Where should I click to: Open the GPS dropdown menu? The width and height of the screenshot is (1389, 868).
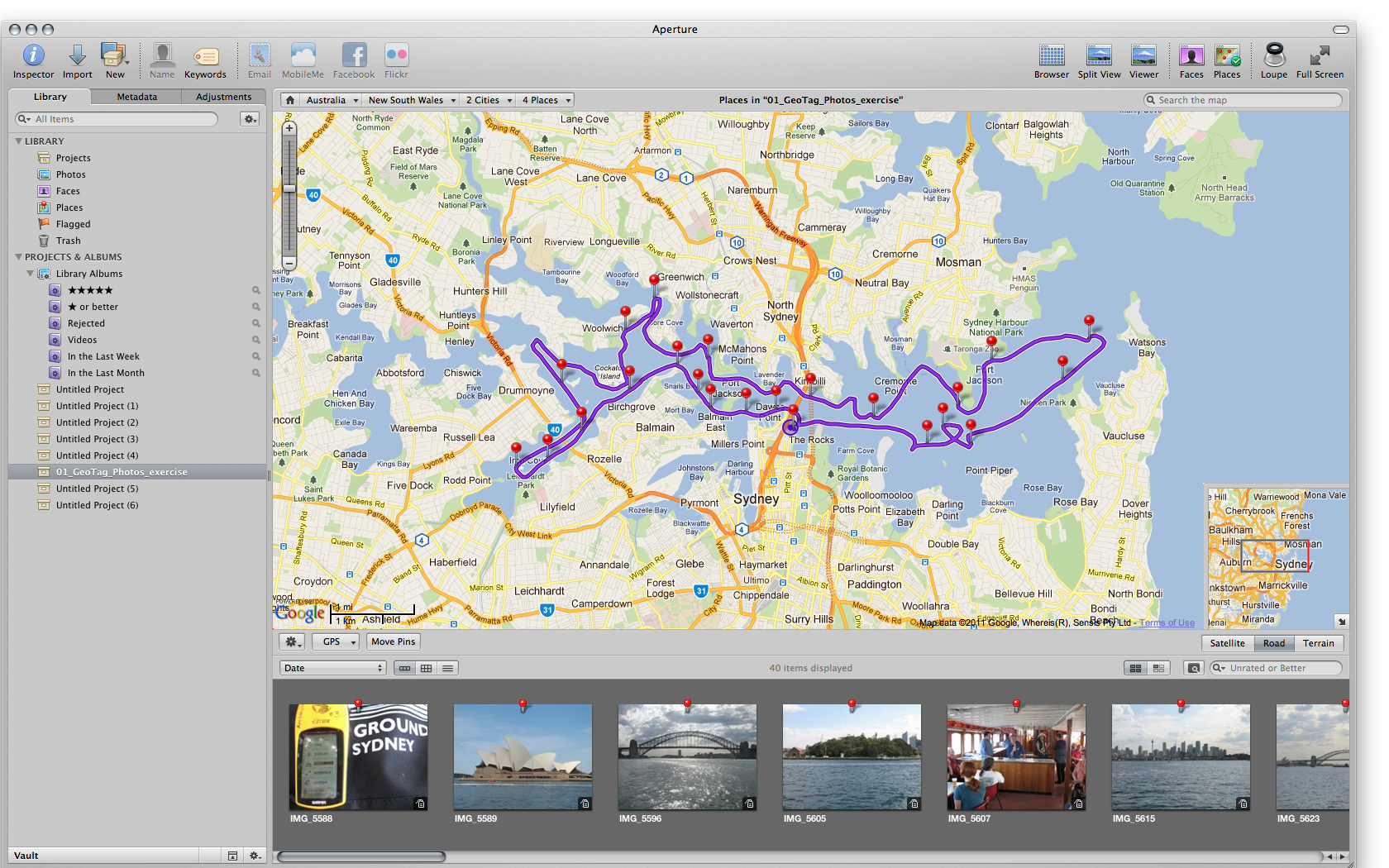pyautogui.click(x=336, y=641)
